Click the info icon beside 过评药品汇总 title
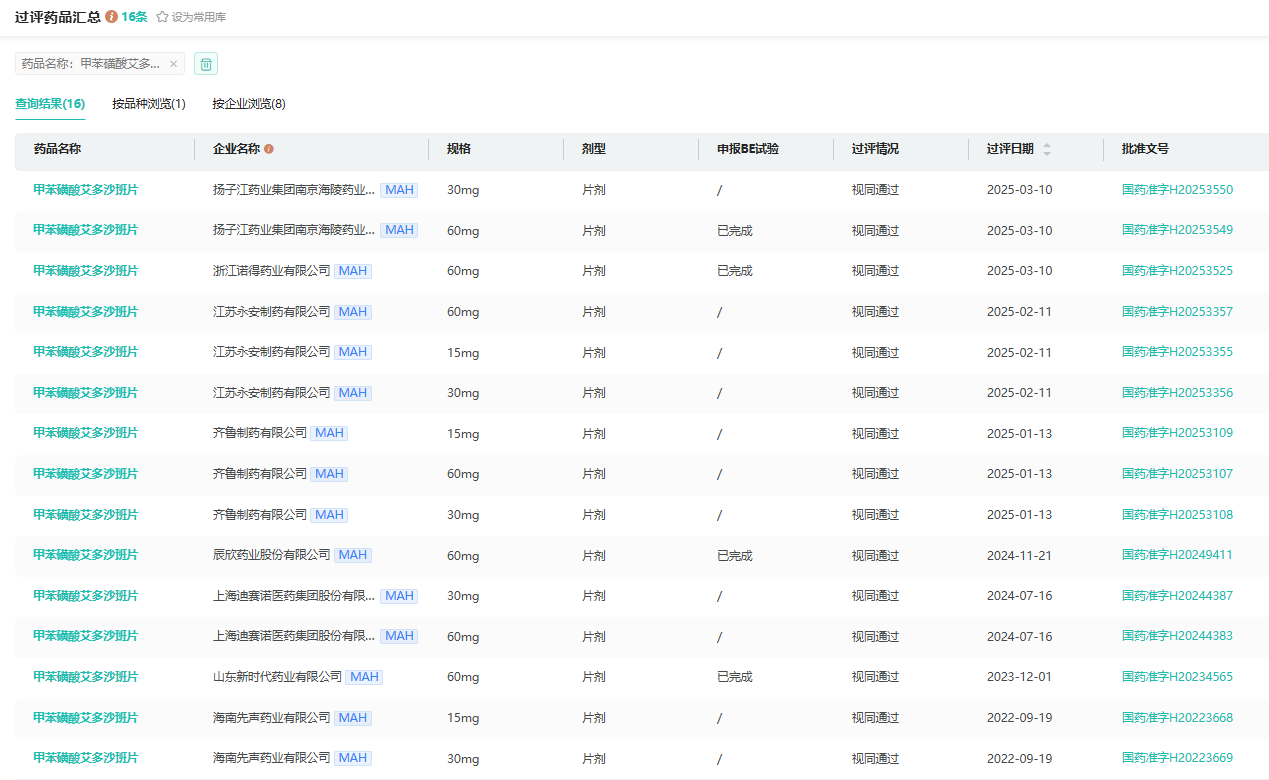1269x780 pixels. pos(111,17)
